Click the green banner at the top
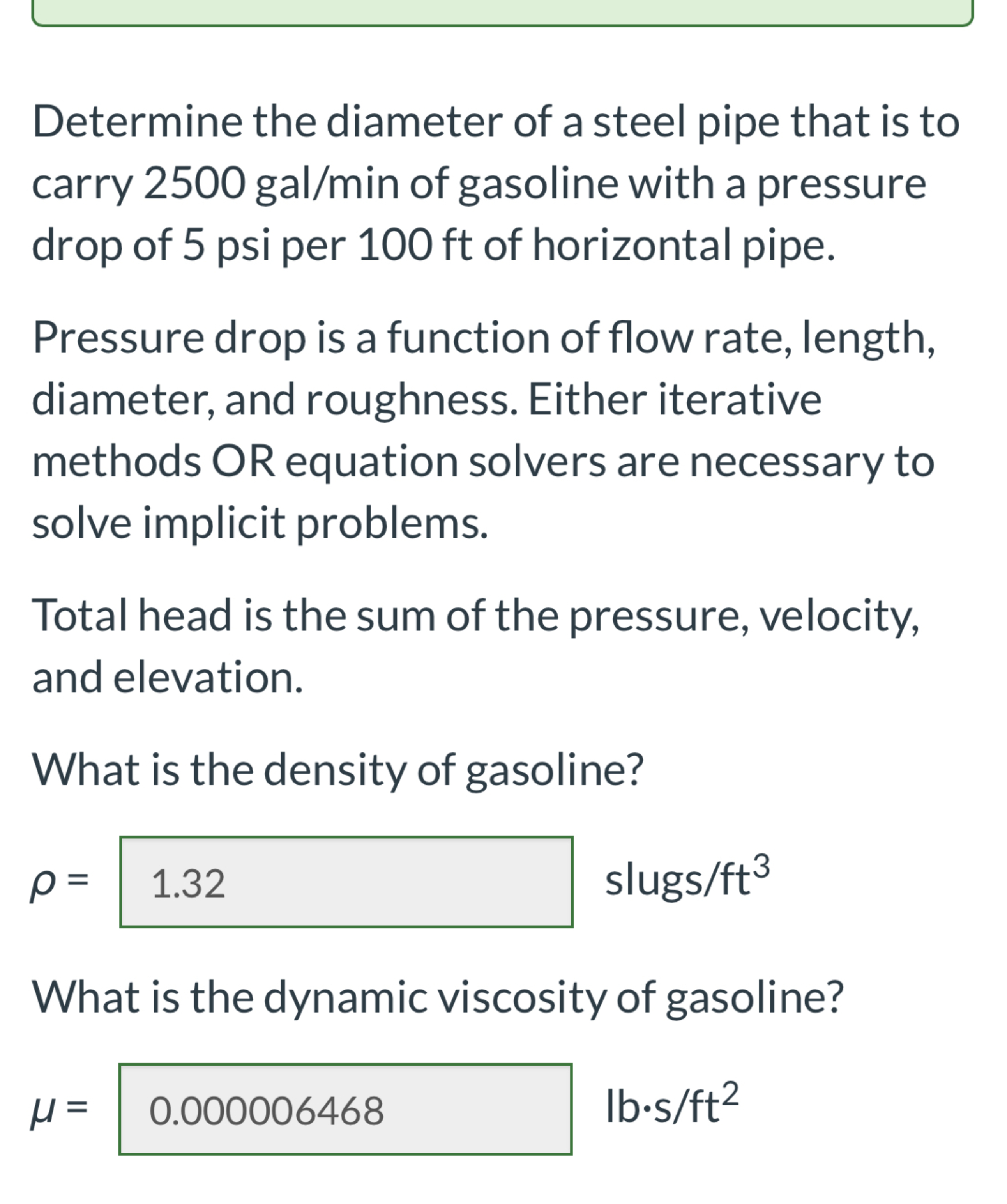This screenshot has width=1007, height=1204. pyautogui.click(x=503, y=11)
